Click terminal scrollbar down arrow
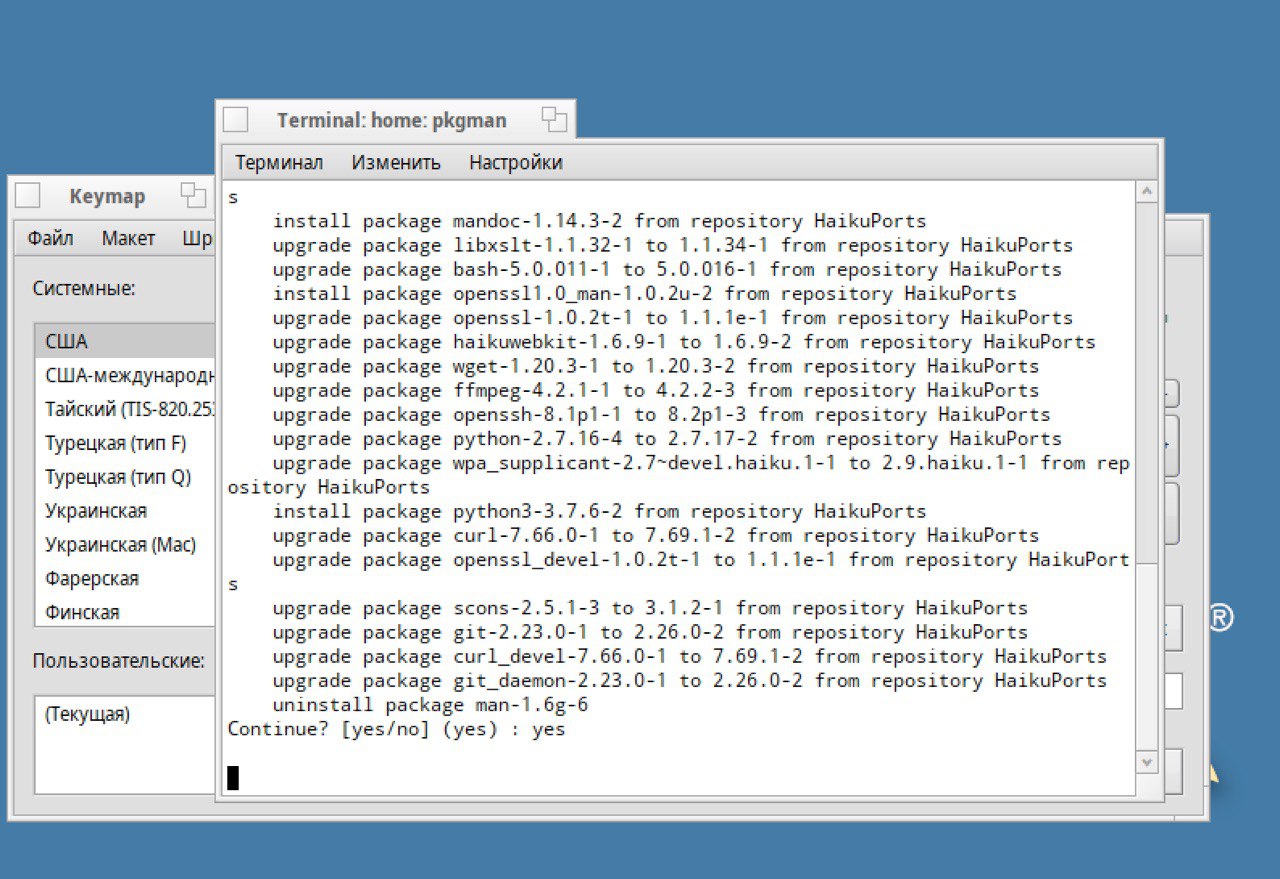Image resolution: width=1280 pixels, height=879 pixels. coord(1148,762)
